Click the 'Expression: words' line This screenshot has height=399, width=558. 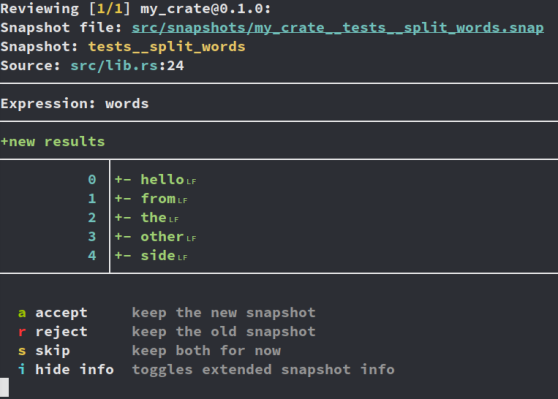pyautogui.click(x=74, y=104)
